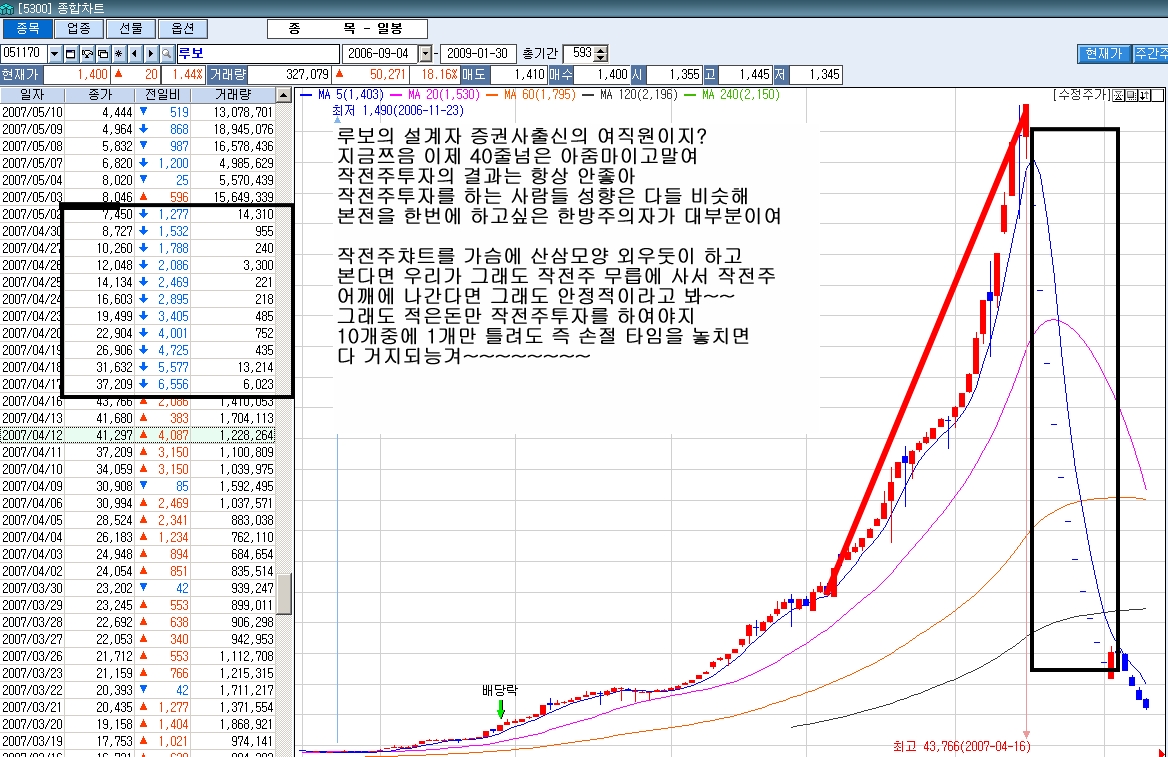The width and height of the screenshot is (1168, 757).
Task: Click the hourglass icon next to 수정주가
Action: point(1117,95)
